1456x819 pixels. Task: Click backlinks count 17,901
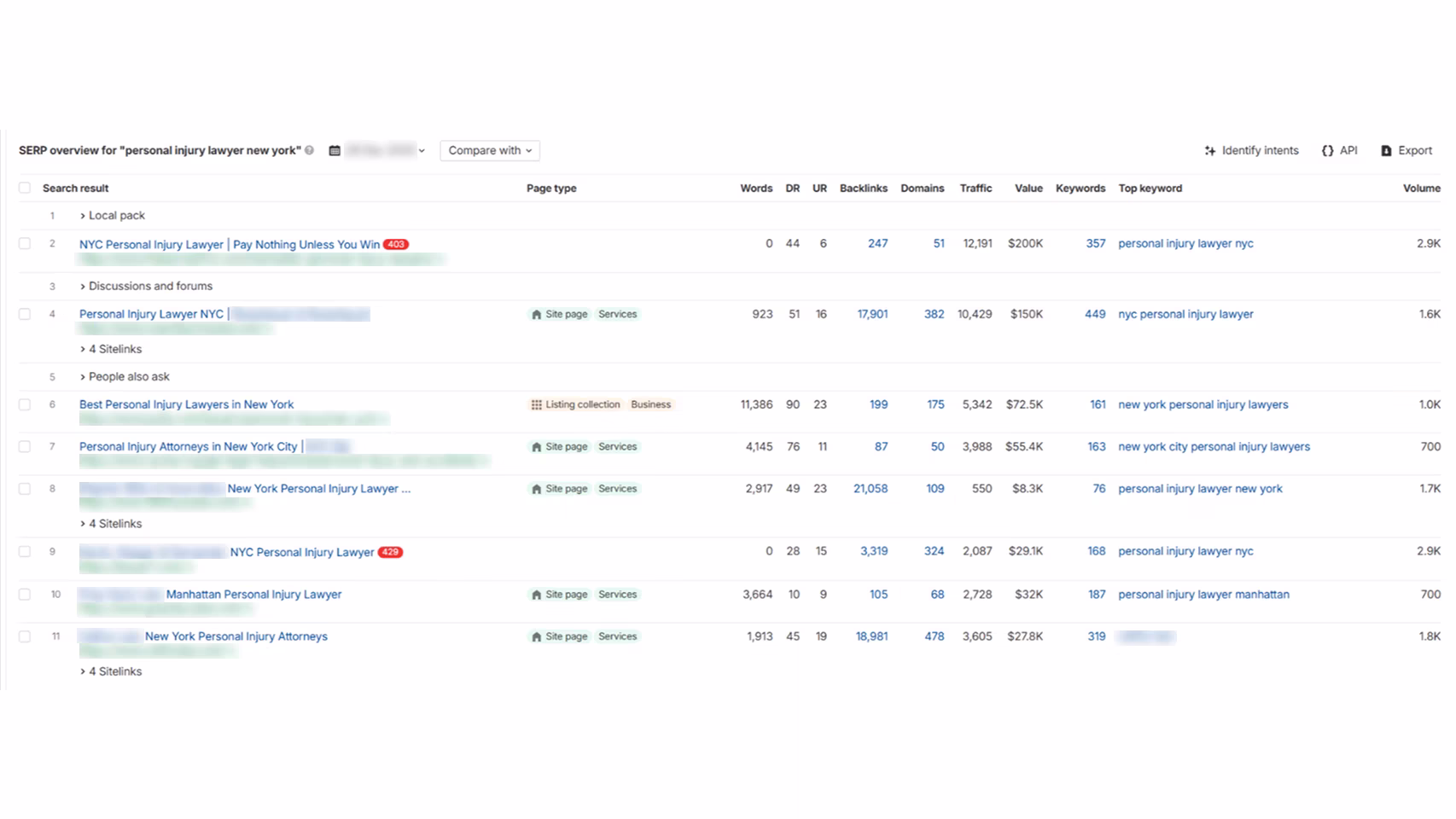tap(872, 314)
